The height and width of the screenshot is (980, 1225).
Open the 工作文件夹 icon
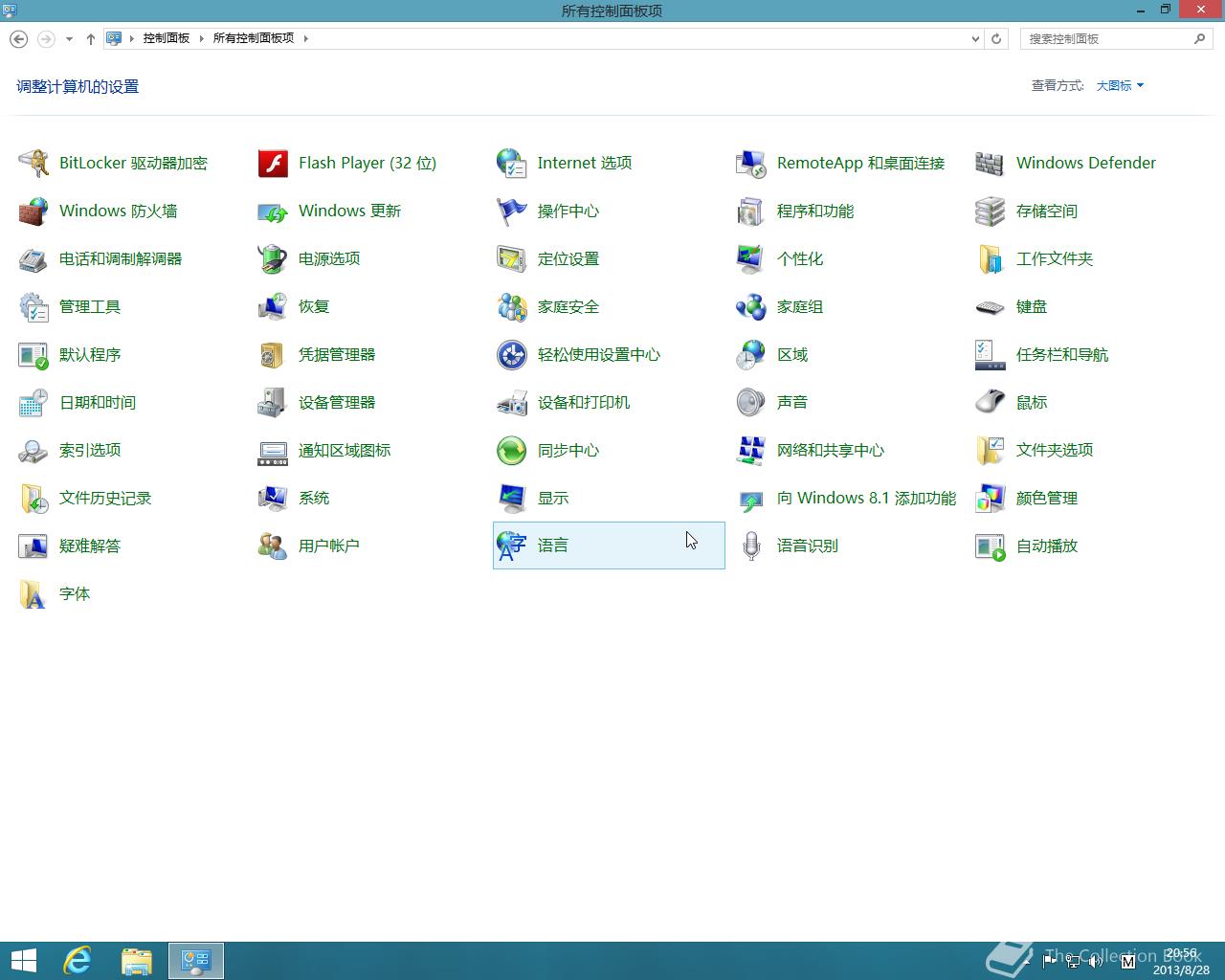tap(991, 258)
